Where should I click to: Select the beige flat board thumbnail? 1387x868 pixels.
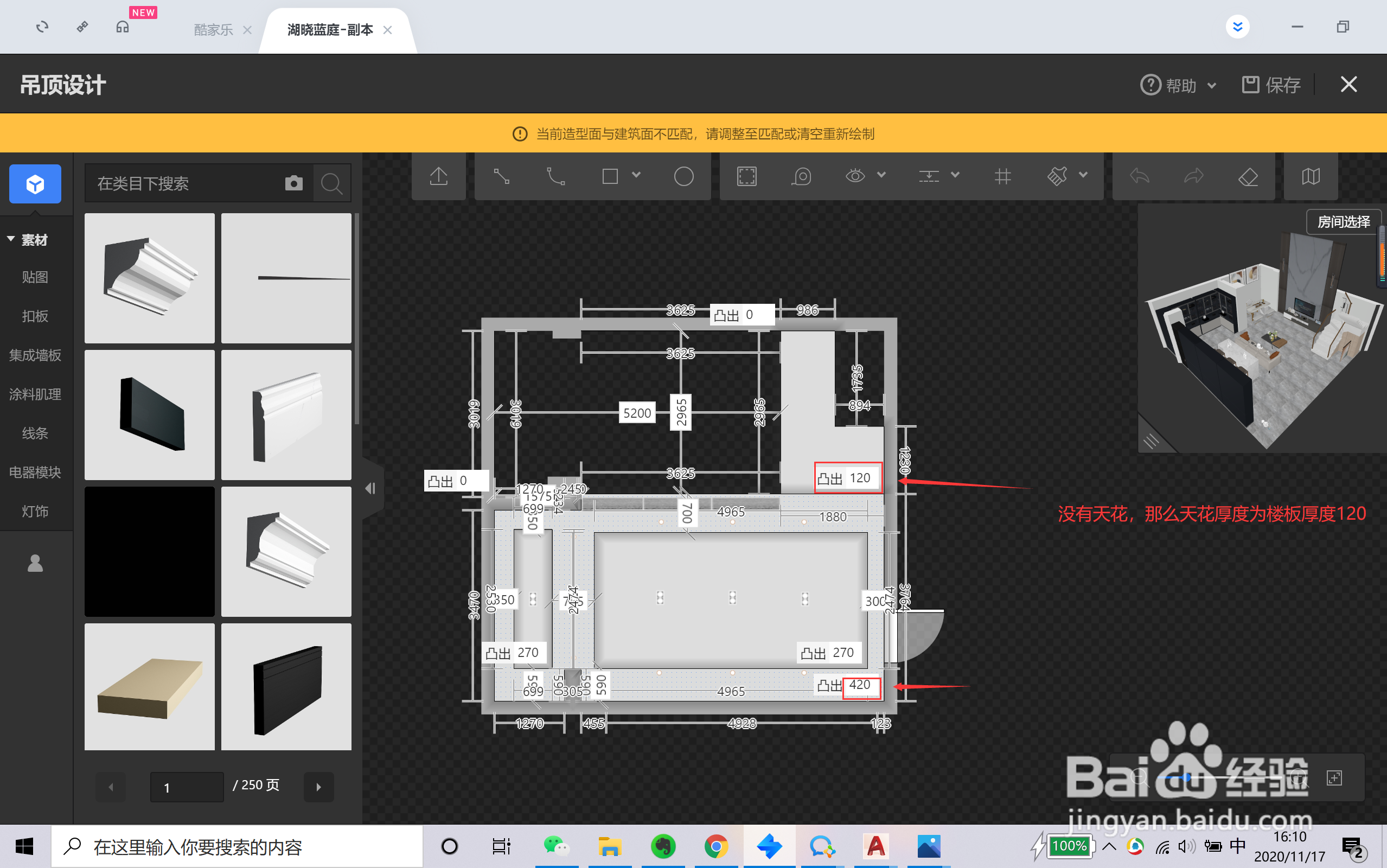click(149, 687)
